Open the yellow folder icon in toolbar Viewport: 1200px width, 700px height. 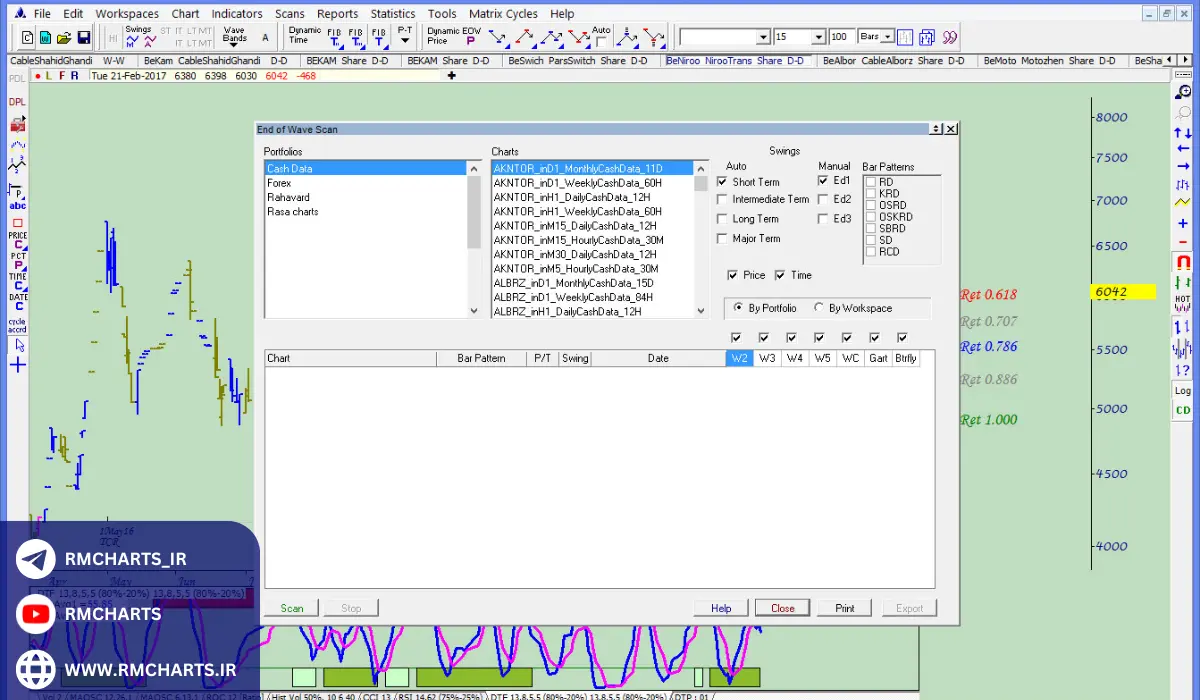[x=64, y=38]
